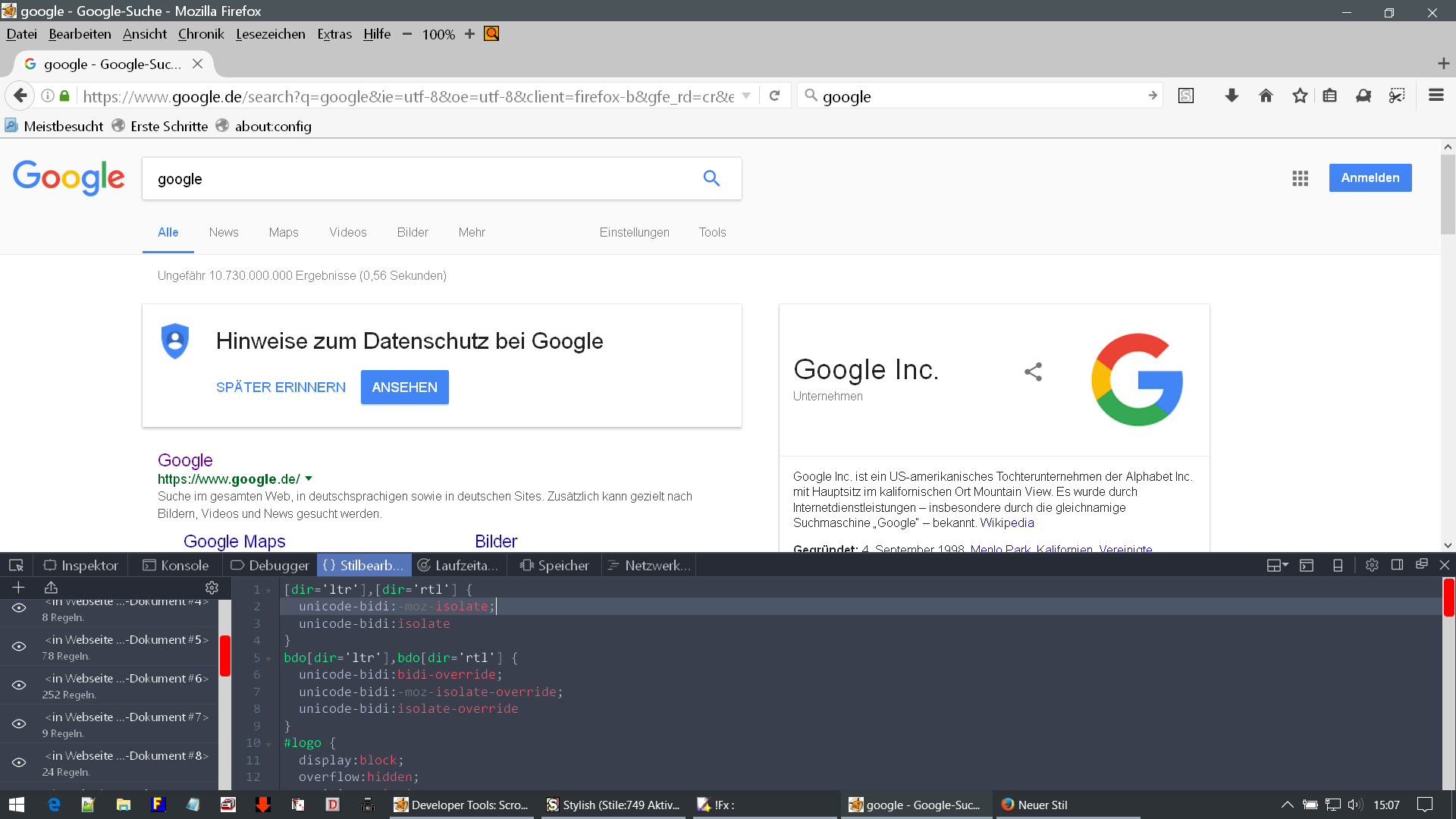Viewport: 1456px width, 819px height.
Task: Open the Google apps grid icon
Action: click(x=1300, y=178)
